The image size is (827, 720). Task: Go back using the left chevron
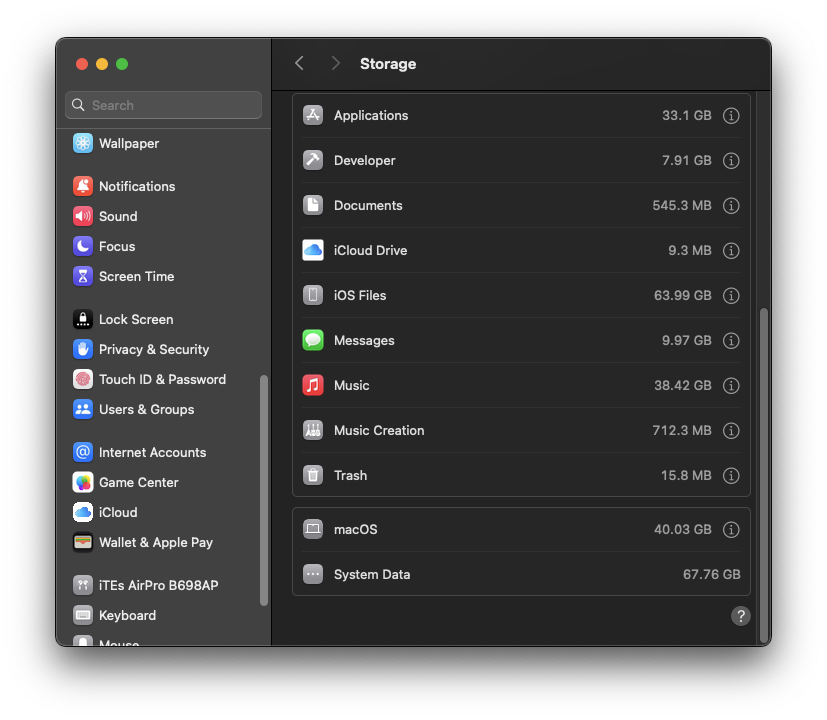coord(299,64)
